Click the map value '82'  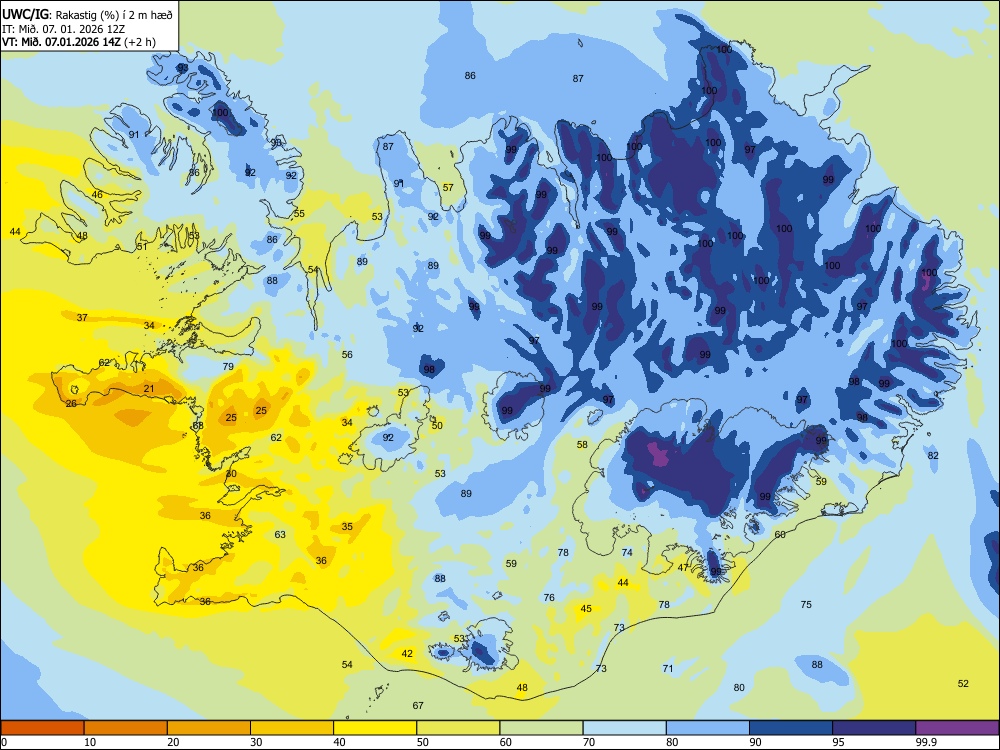934,455
